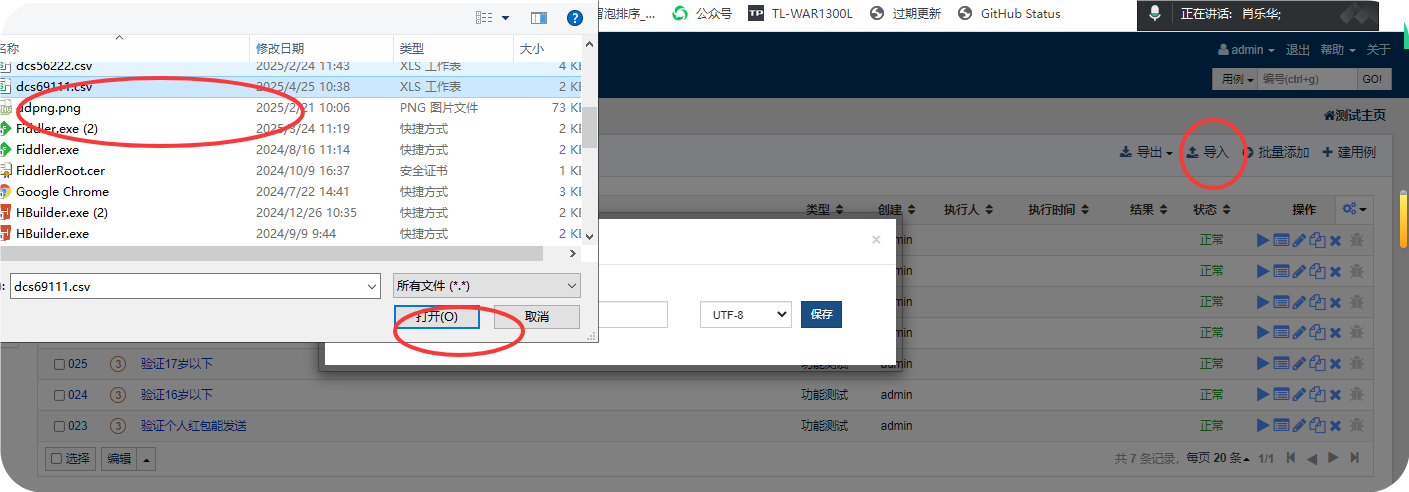Open the GitHub Status bookmark
Screen dimensions: 1409x492
[x=1009, y=13]
